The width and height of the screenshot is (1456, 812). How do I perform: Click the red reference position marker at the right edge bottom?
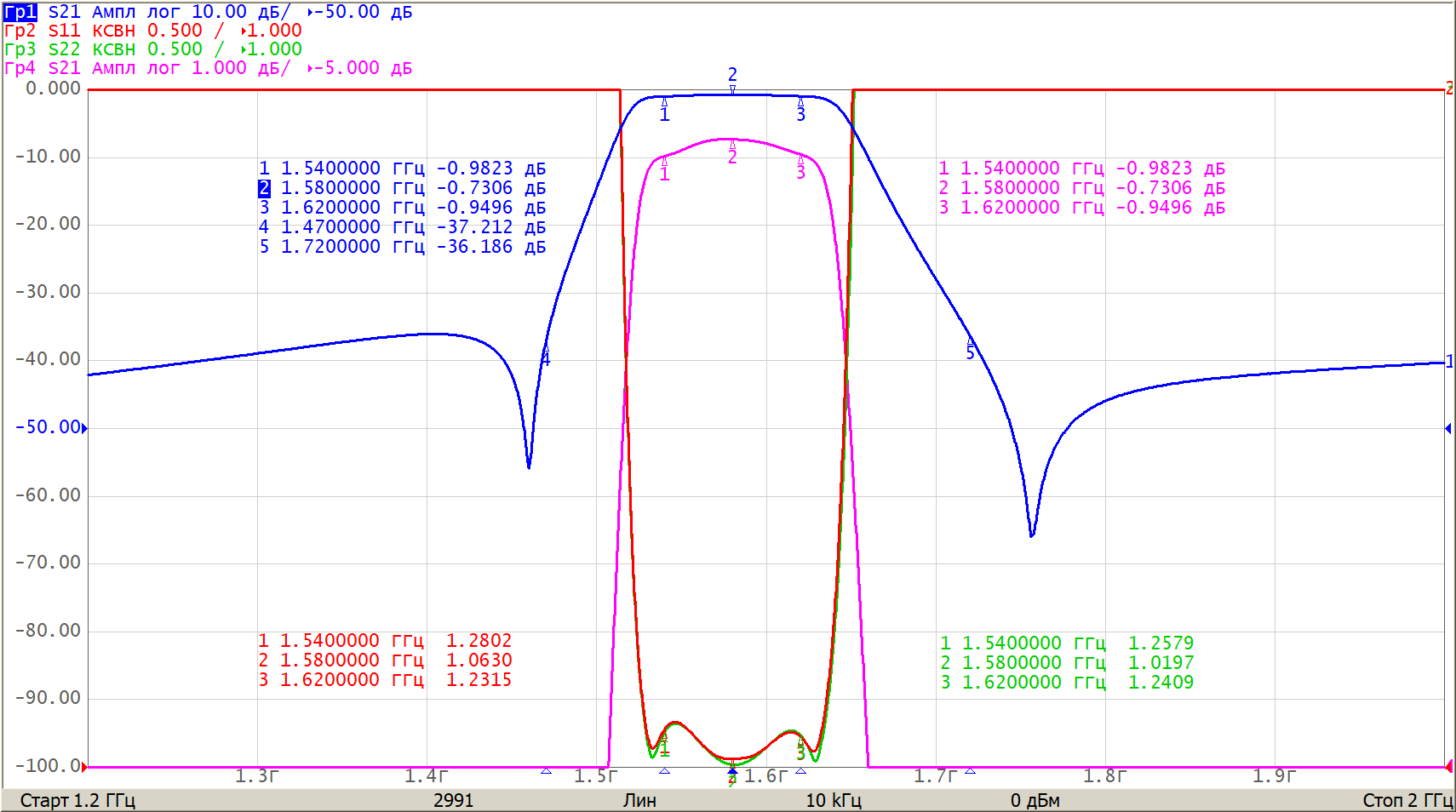[1449, 767]
